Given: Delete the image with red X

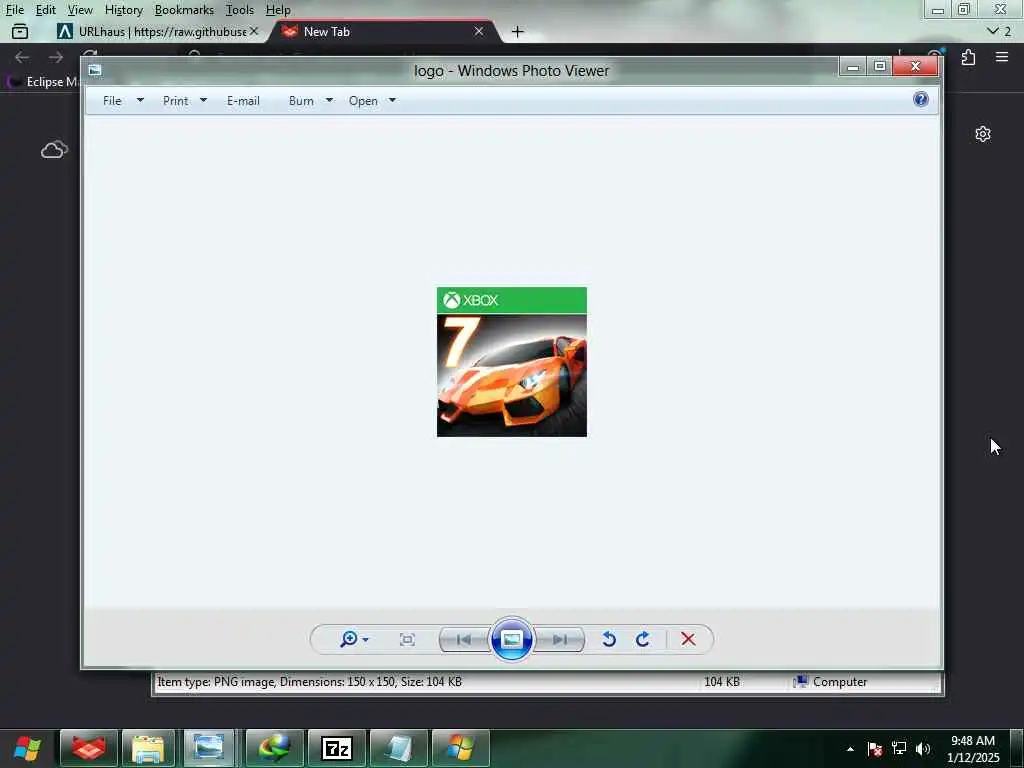Looking at the screenshot, I should pyautogui.click(x=688, y=639).
